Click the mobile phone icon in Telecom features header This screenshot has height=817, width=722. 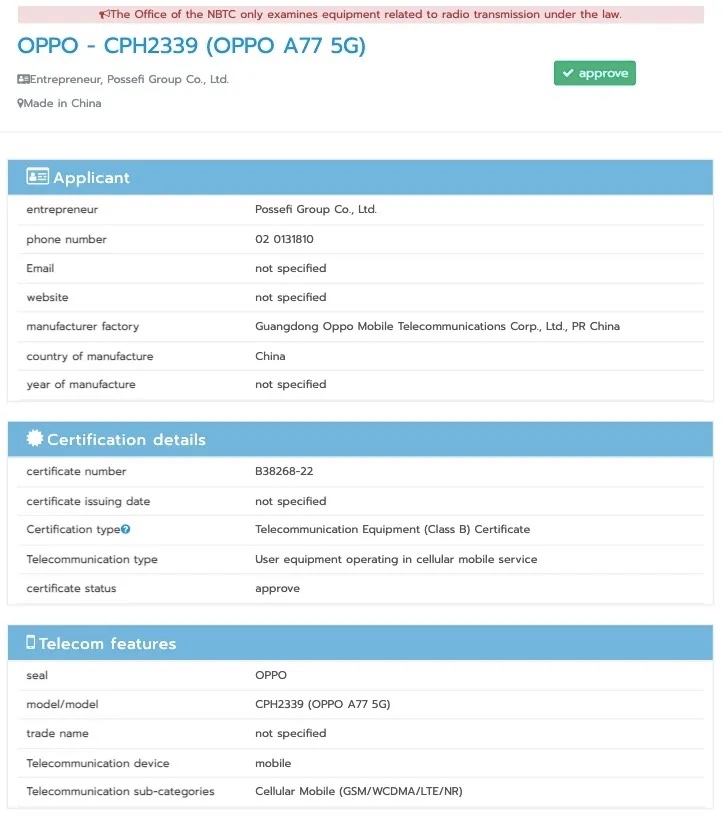[x=31, y=643]
